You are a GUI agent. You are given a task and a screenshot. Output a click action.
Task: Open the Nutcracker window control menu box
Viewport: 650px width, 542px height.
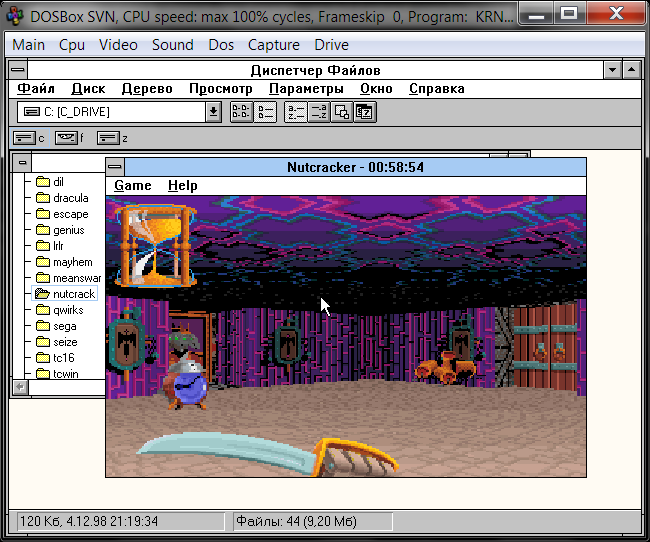[x=115, y=167]
